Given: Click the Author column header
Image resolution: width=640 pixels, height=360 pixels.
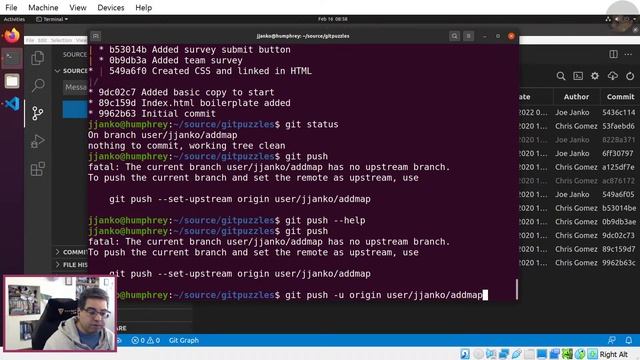Looking at the screenshot, I should pyautogui.click(x=576, y=97).
